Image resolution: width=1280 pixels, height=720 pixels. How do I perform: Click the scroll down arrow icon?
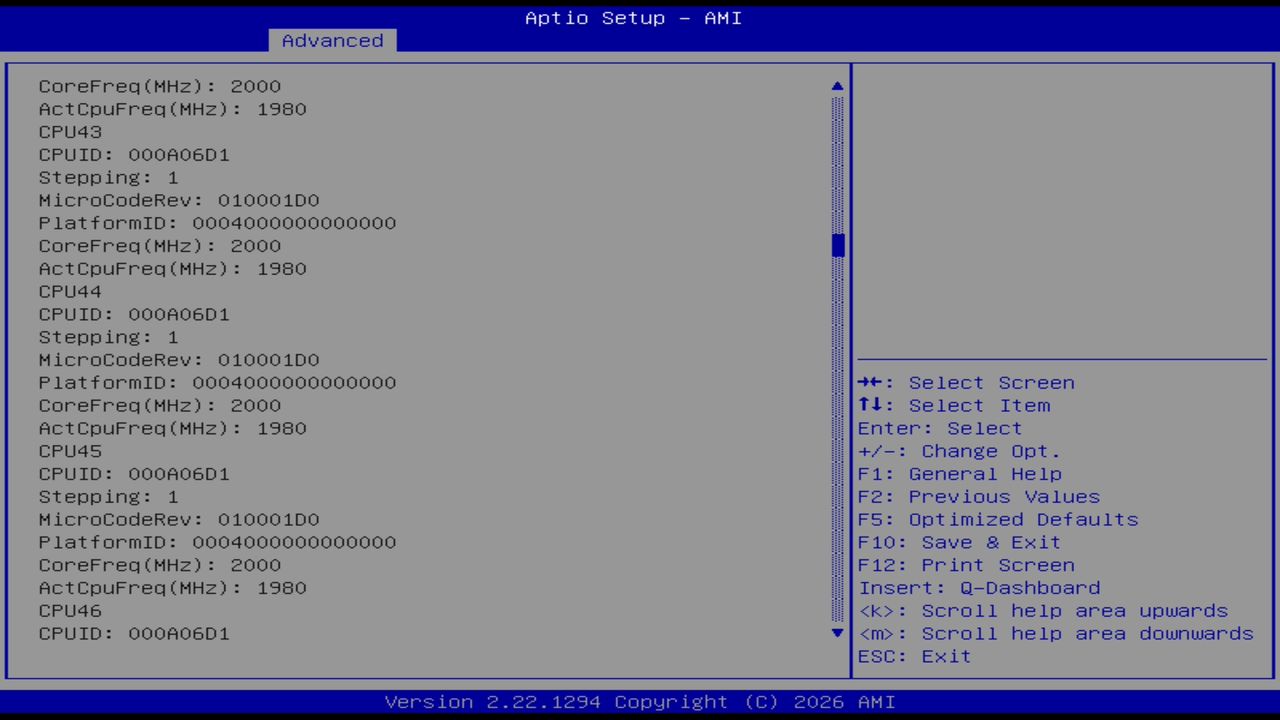click(x=837, y=633)
